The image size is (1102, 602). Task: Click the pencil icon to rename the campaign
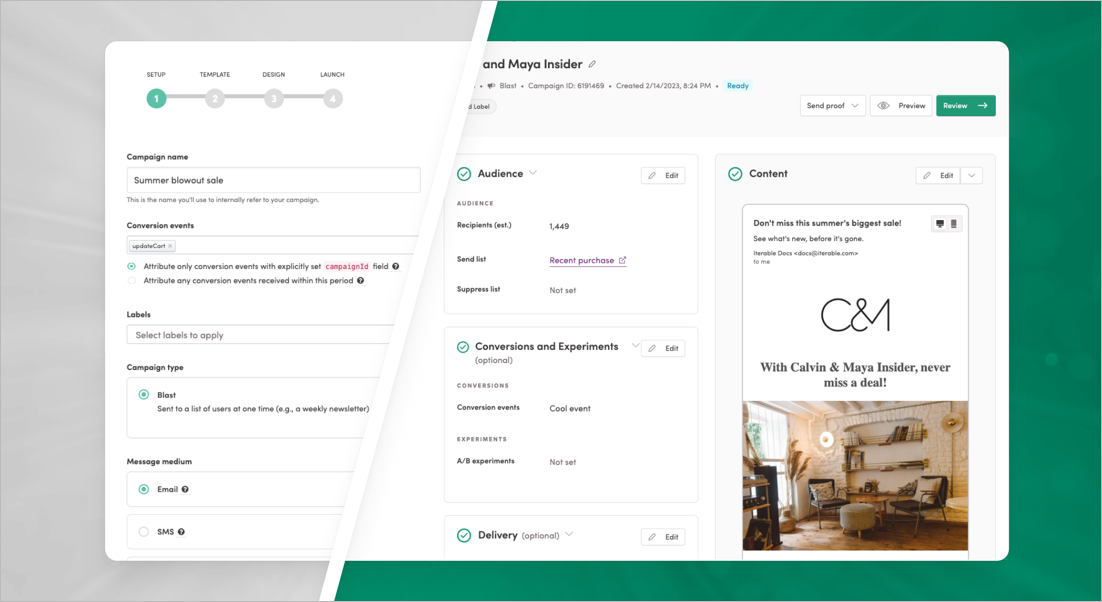pos(594,63)
